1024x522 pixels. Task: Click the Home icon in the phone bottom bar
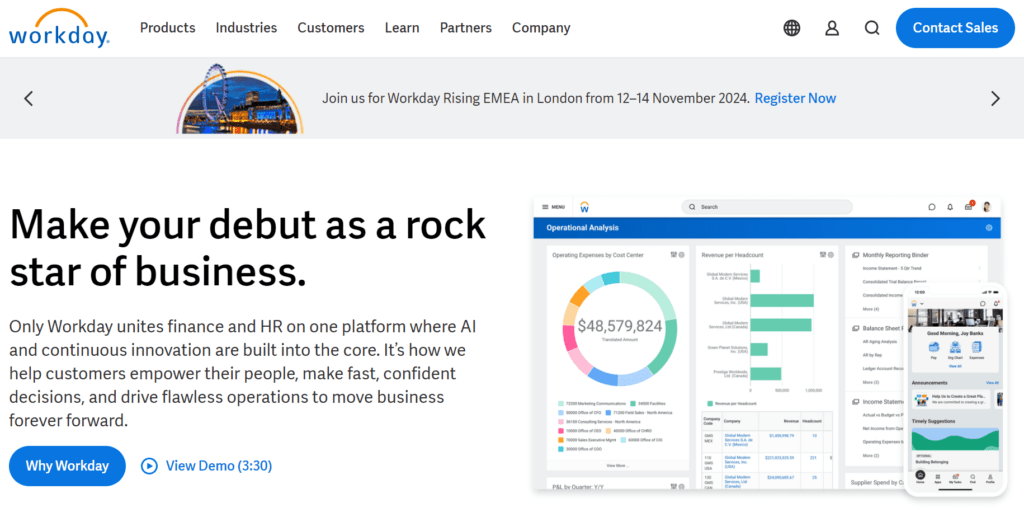[920, 477]
